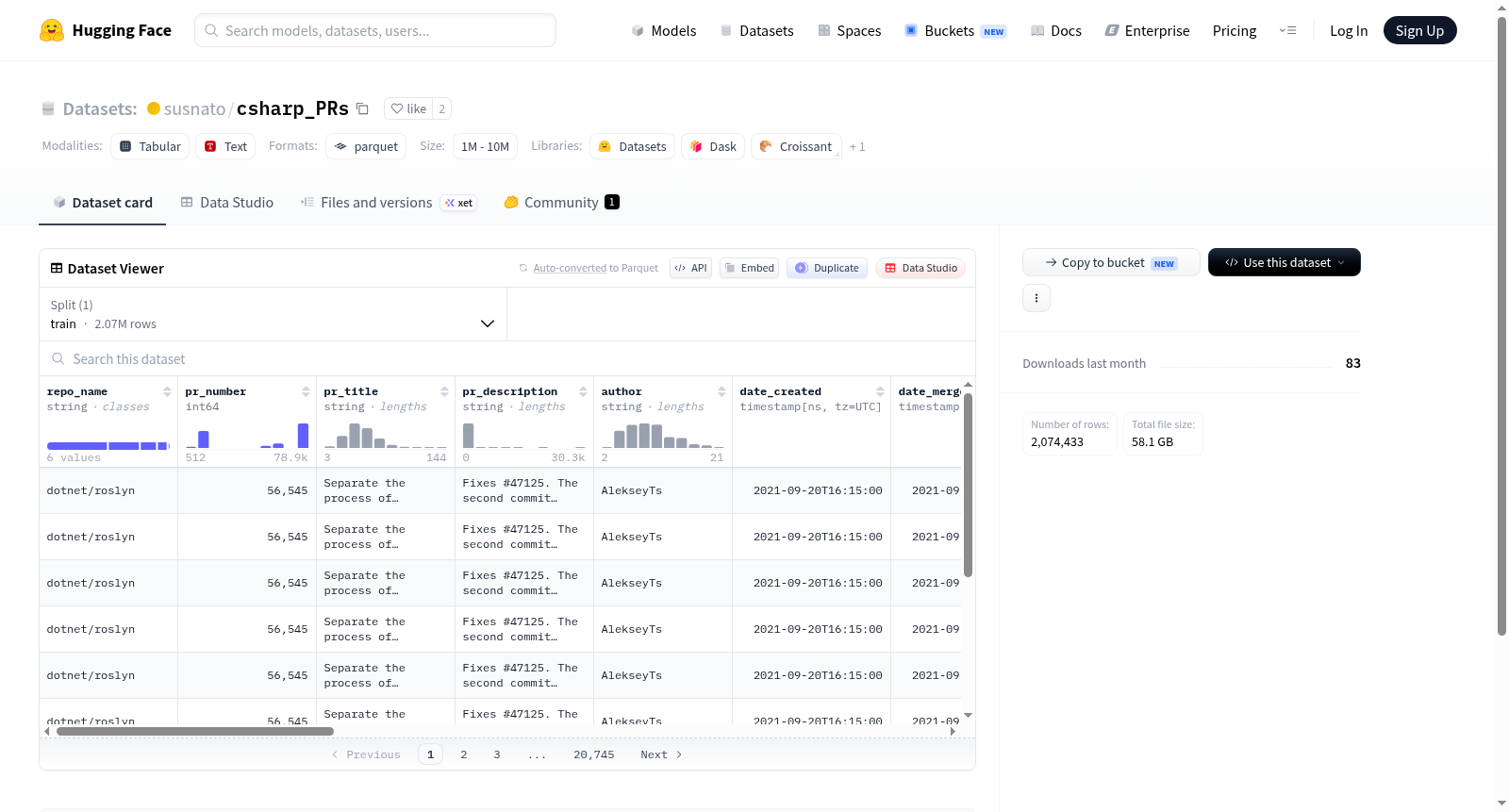
Task: Open the Community tab
Action: 561,203
